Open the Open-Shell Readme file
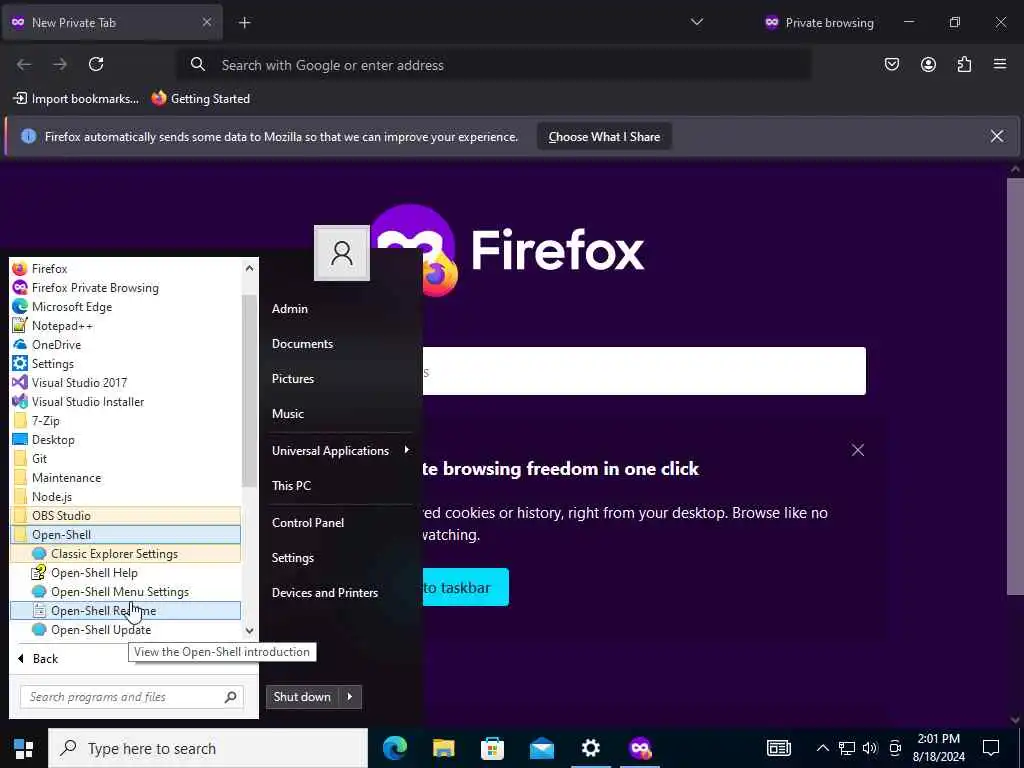The height and width of the screenshot is (768, 1024). [125, 610]
